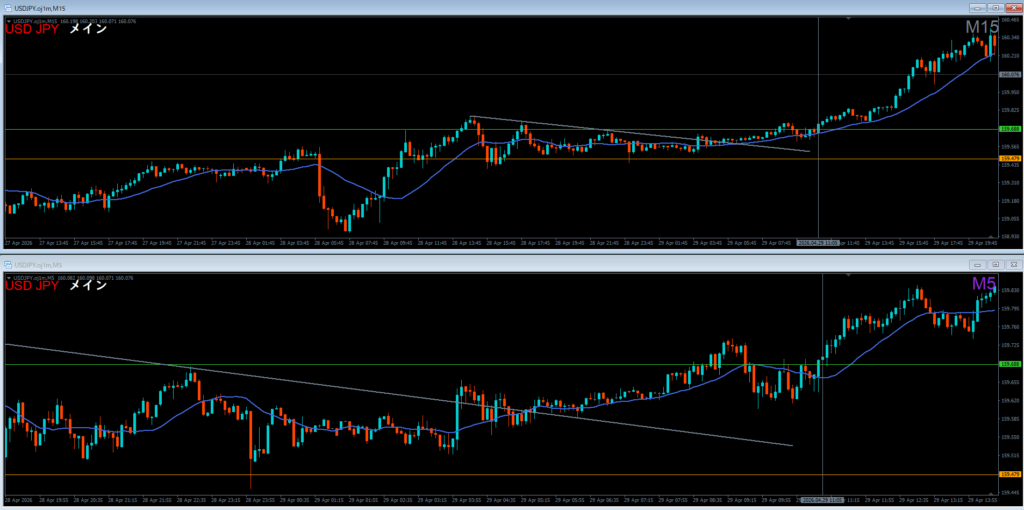The height and width of the screenshot is (510, 1024).
Task: Click the メイン label in the M15 chart
Action: pyautogui.click(x=88, y=29)
